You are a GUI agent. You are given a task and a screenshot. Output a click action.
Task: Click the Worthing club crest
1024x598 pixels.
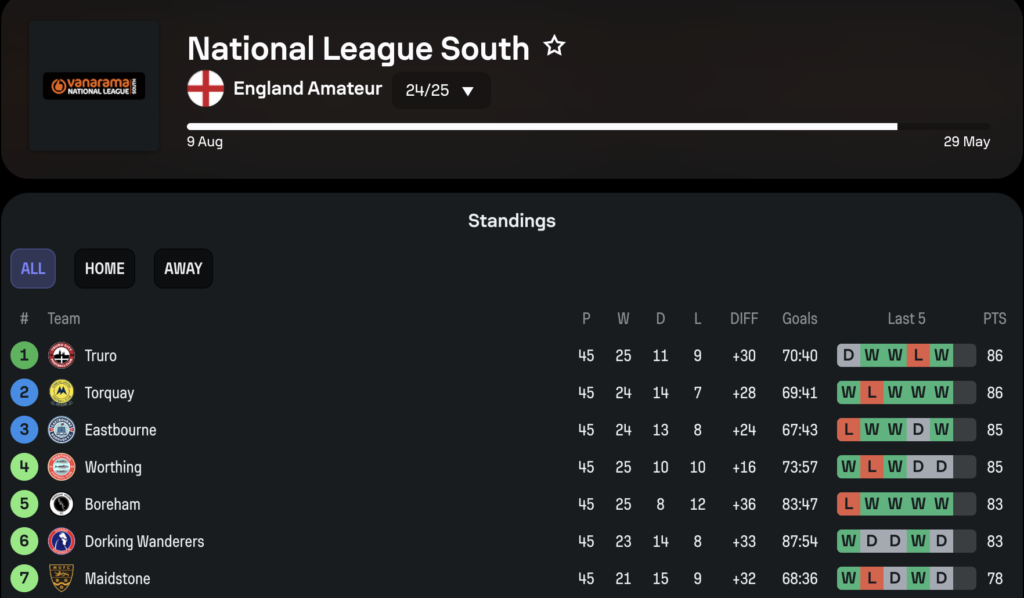coord(61,467)
